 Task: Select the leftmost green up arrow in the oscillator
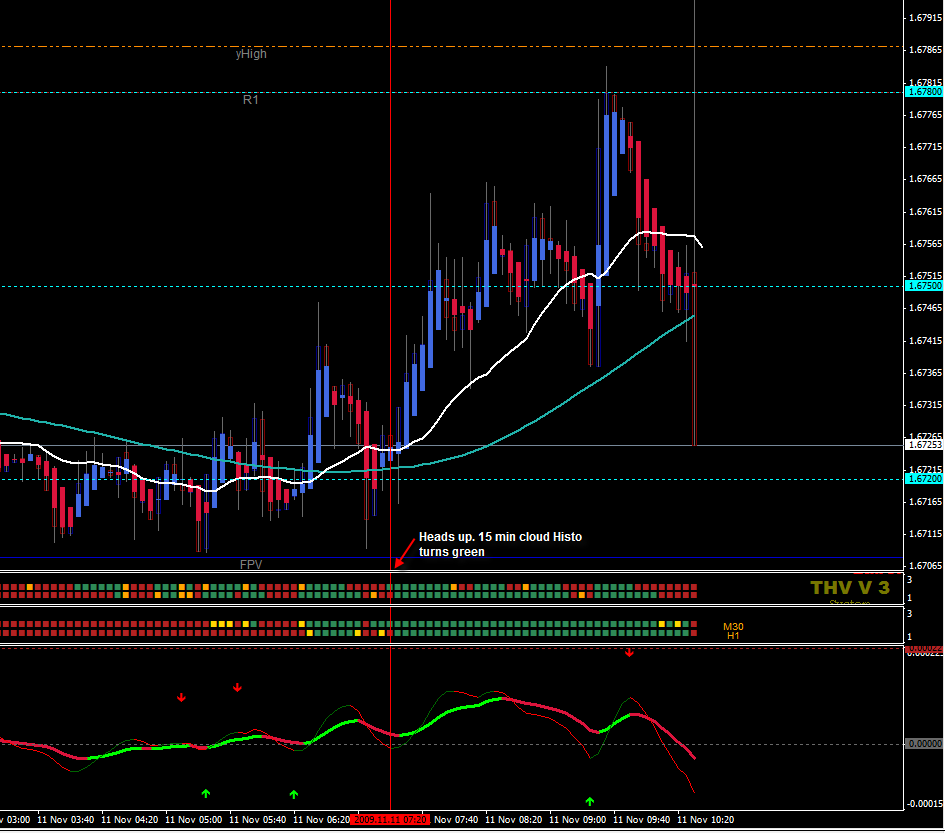pos(206,794)
